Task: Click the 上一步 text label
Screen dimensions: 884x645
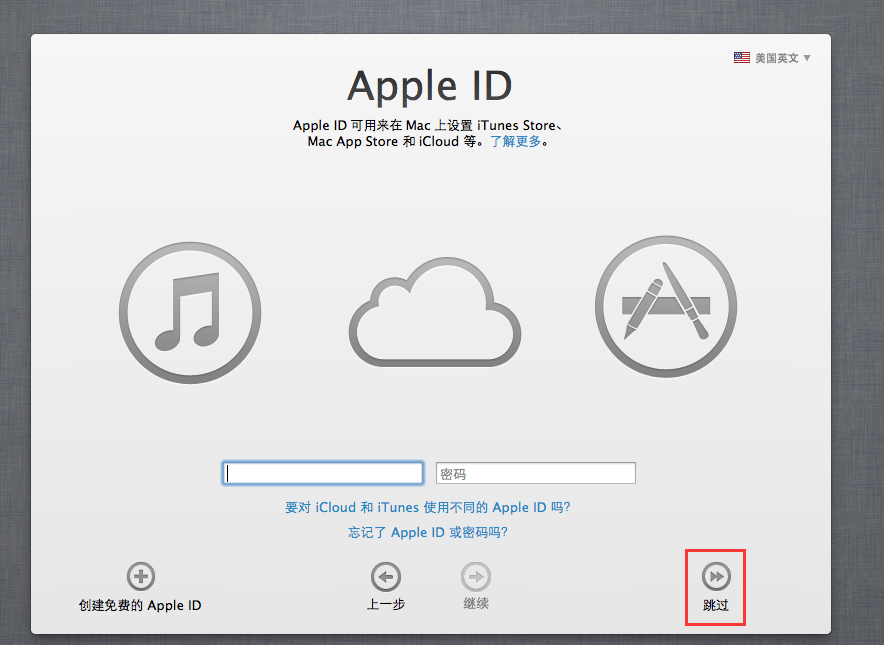Action: [x=386, y=604]
